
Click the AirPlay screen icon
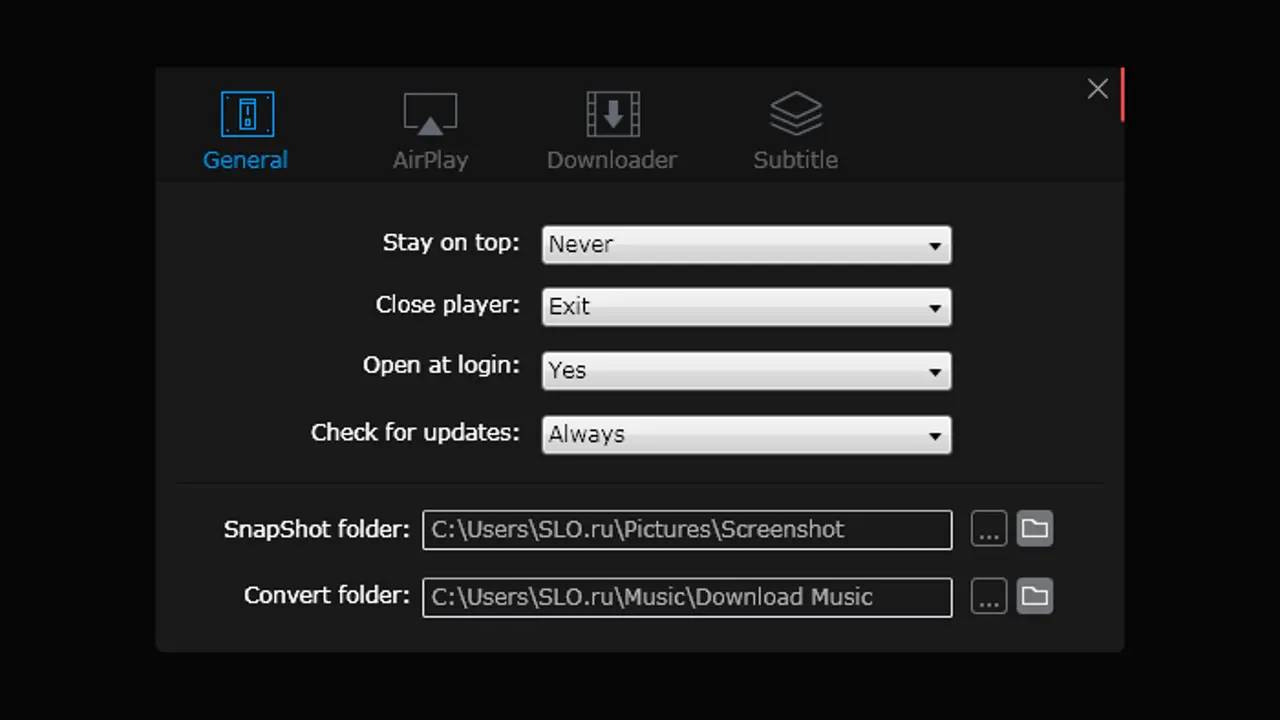[x=430, y=115]
